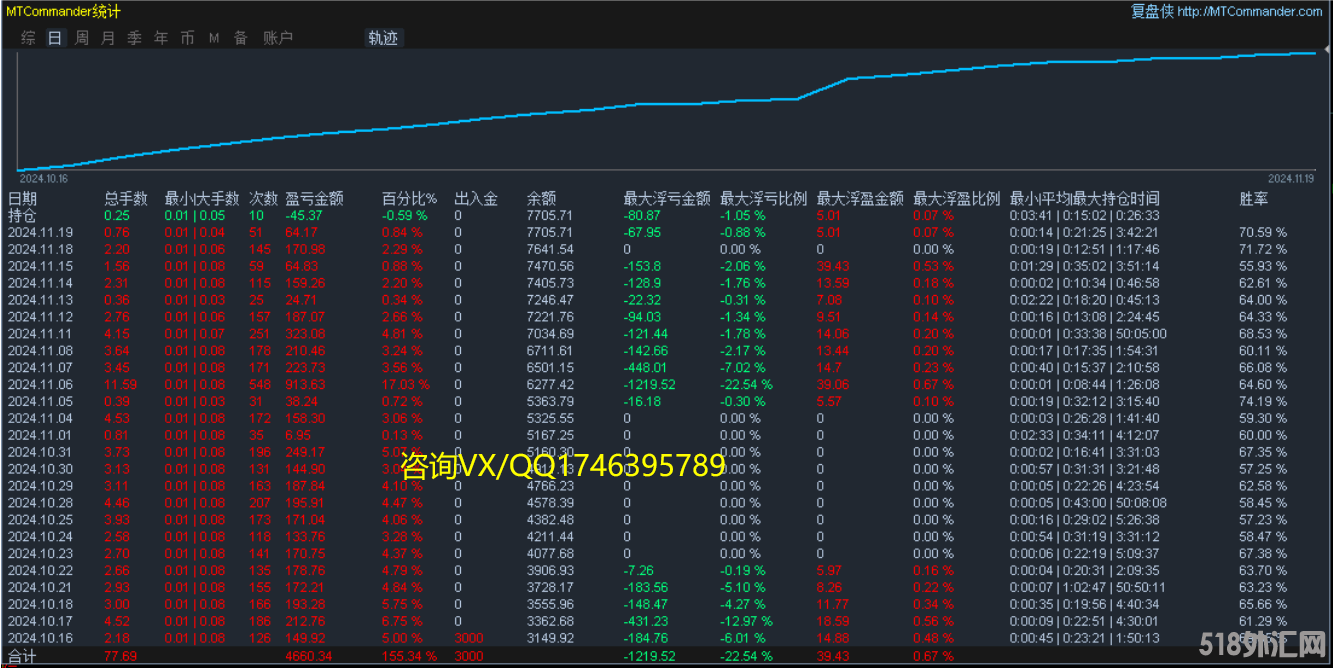
Task: Select the 年 yearly statistics tab
Action: [x=161, y=38]
